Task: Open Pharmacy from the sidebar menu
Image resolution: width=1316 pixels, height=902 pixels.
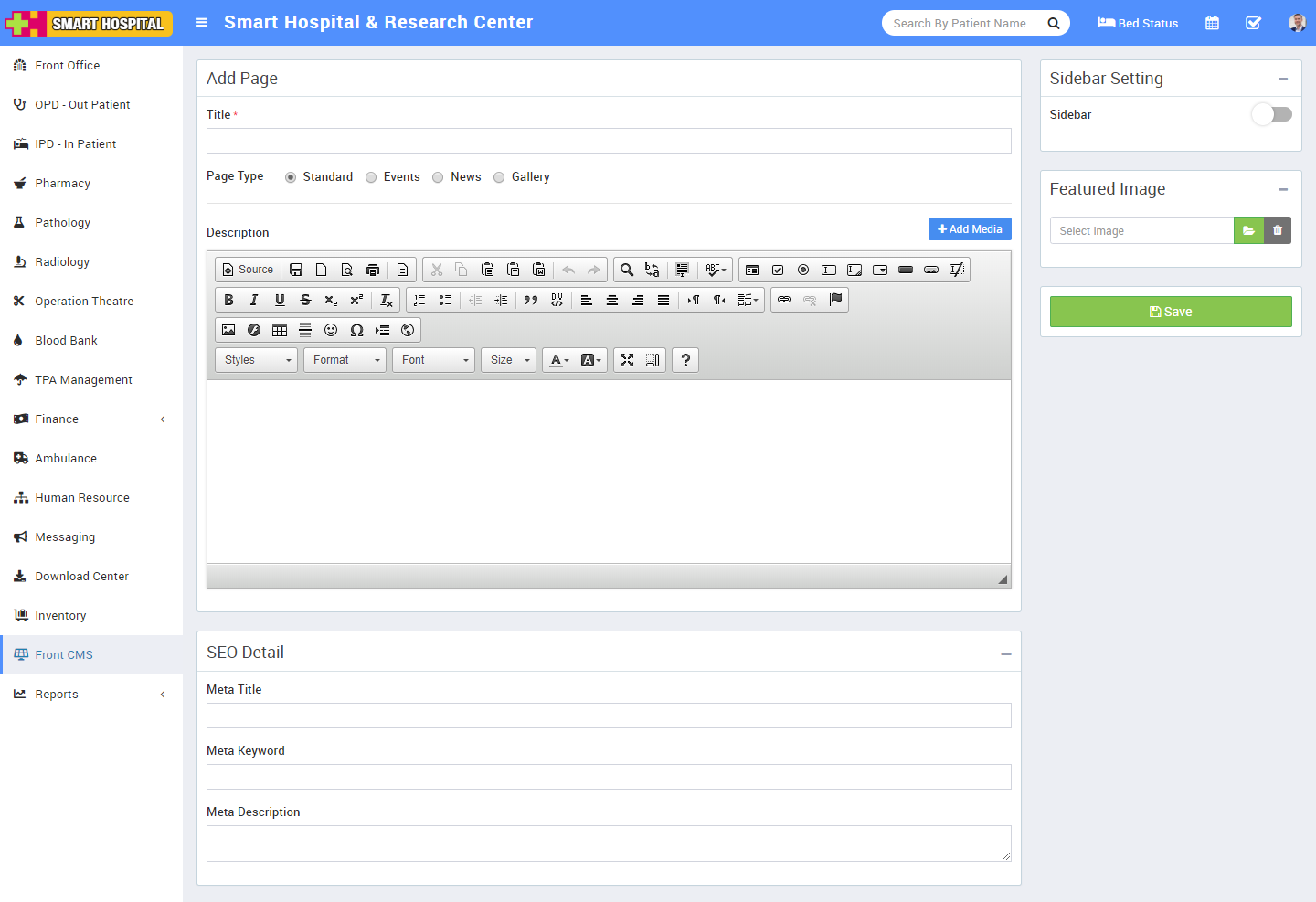Action: coord(62,184)
